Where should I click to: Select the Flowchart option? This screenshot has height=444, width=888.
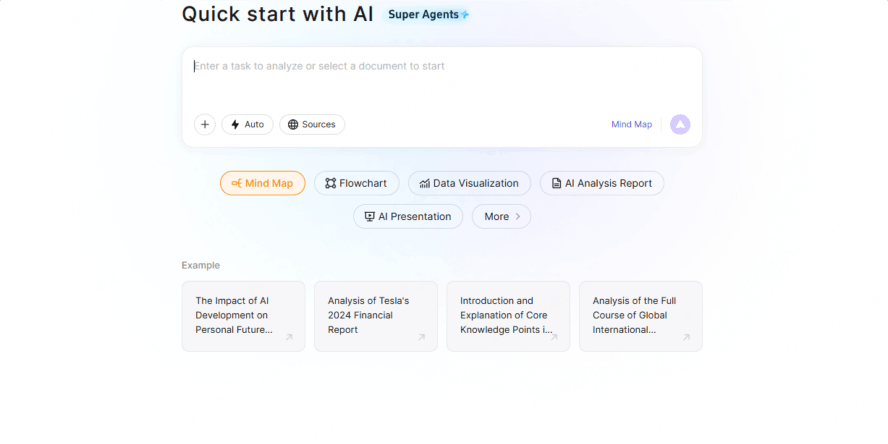pos(357,183)
